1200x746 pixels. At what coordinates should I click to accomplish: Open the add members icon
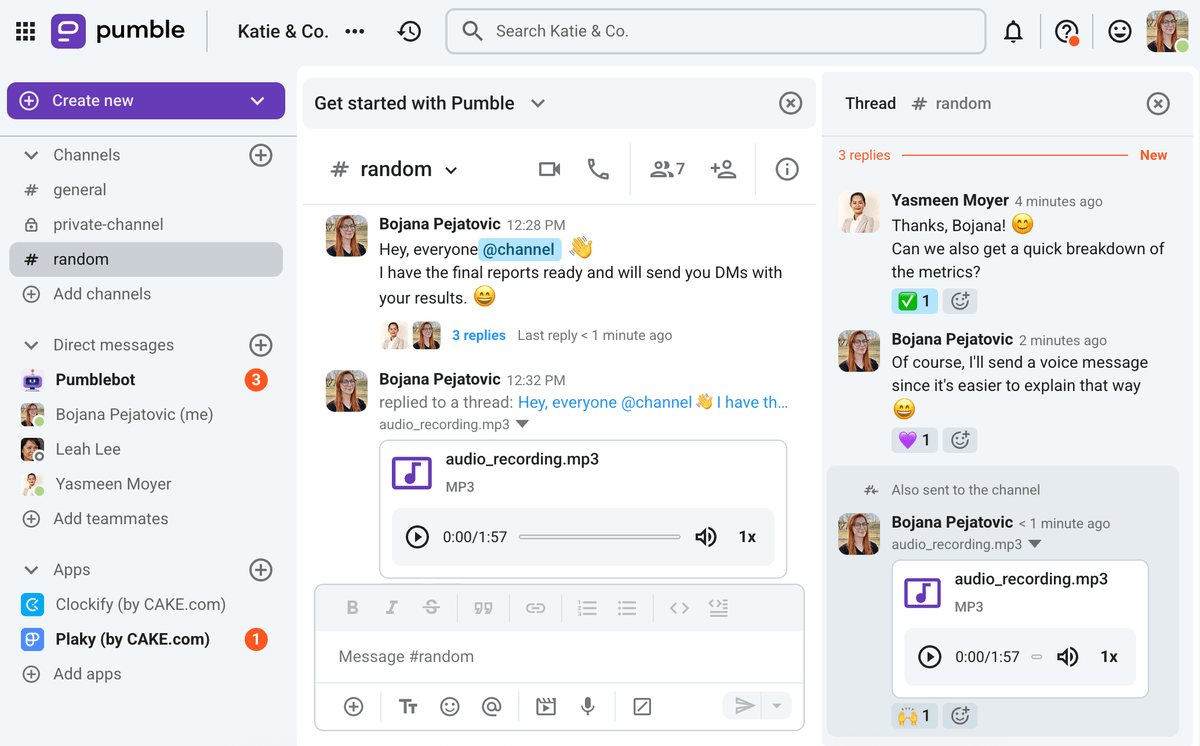pos(722,170)
